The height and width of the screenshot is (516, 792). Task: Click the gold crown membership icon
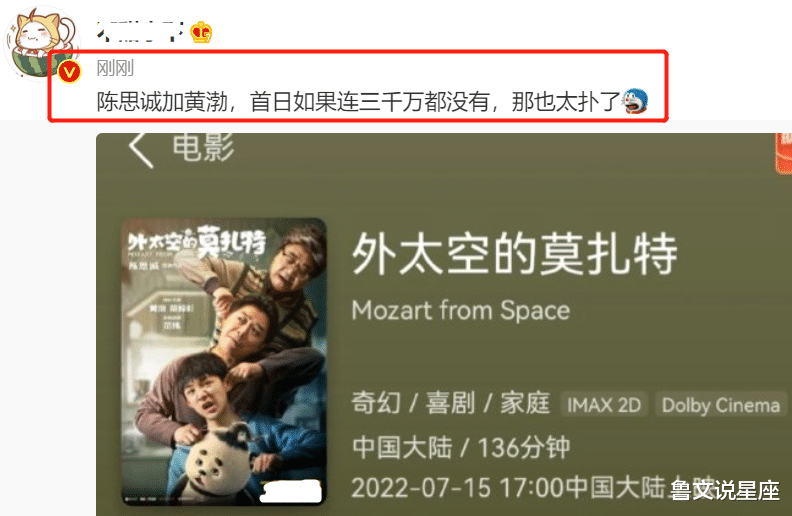[201, 32]
